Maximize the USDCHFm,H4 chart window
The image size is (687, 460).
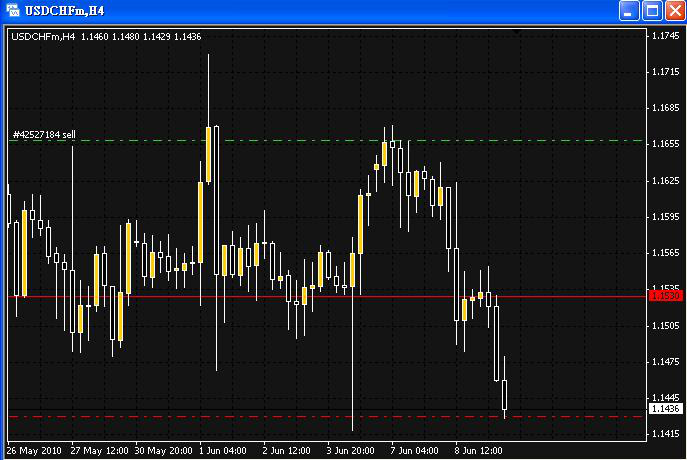[x=652, y=11]
